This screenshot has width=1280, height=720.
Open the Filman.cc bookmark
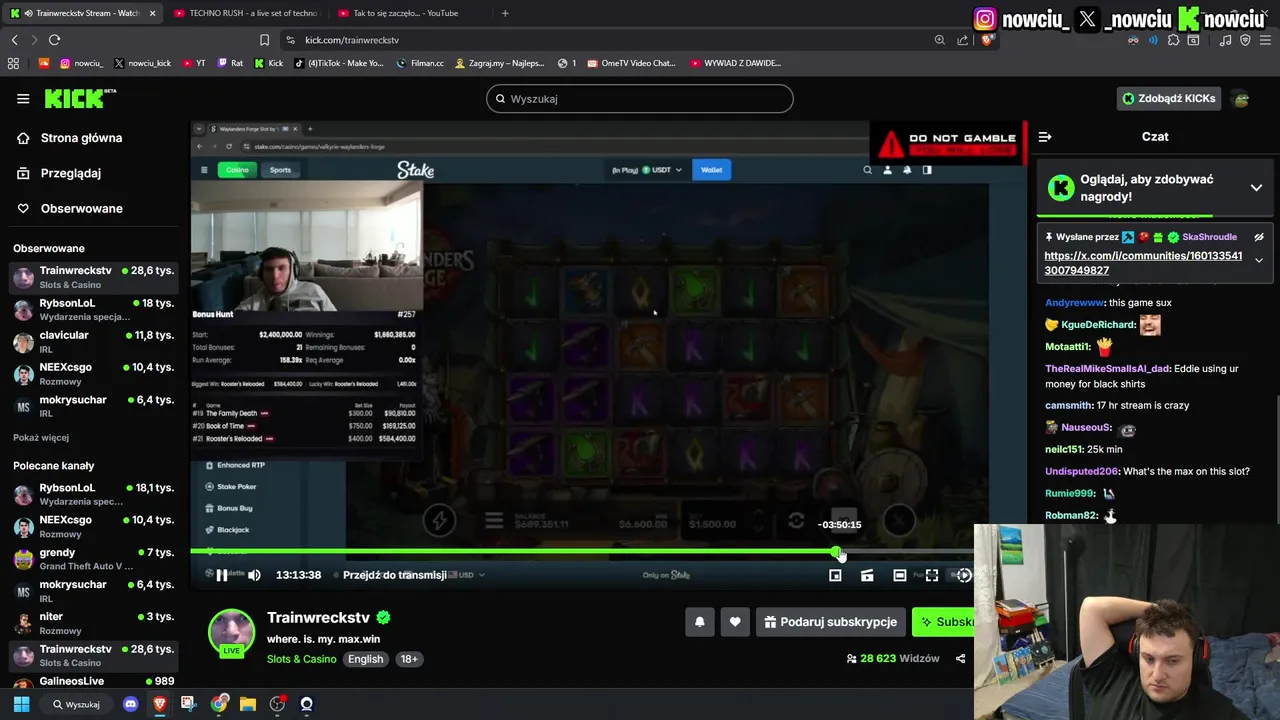(x=420, y=63)
